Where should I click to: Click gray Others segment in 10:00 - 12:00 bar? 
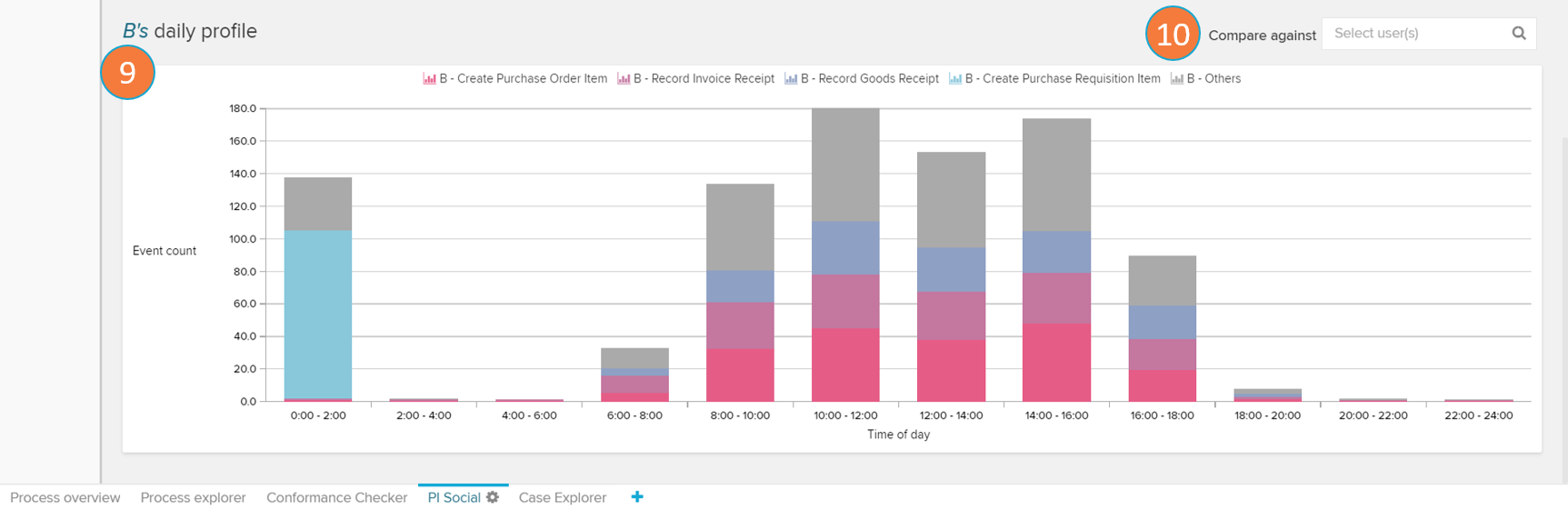[x=845, y=164]
